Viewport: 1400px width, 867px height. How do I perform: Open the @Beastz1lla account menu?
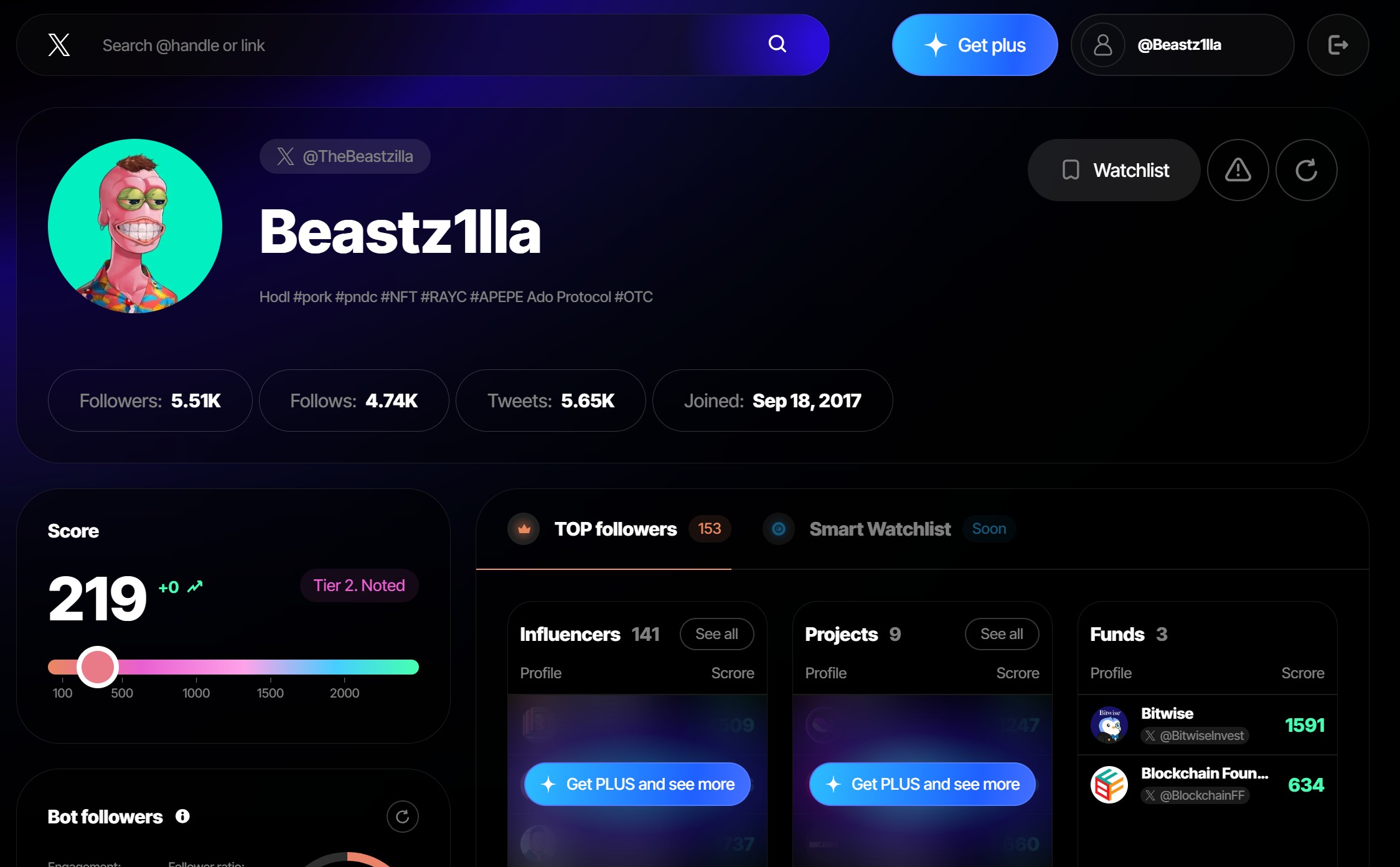(x=1182, y=45)
